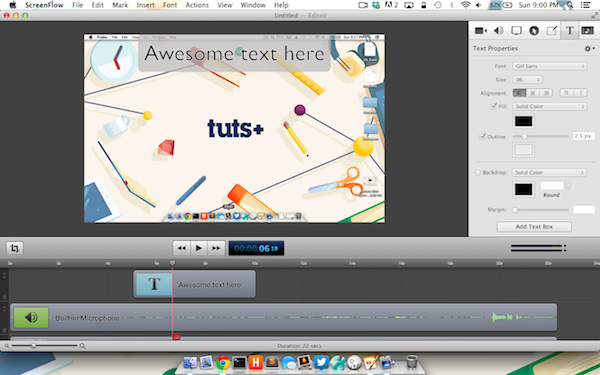Click the timeline zoom slider
The height and width of the screenshot is (375, 600).
[x=44, y=346]
